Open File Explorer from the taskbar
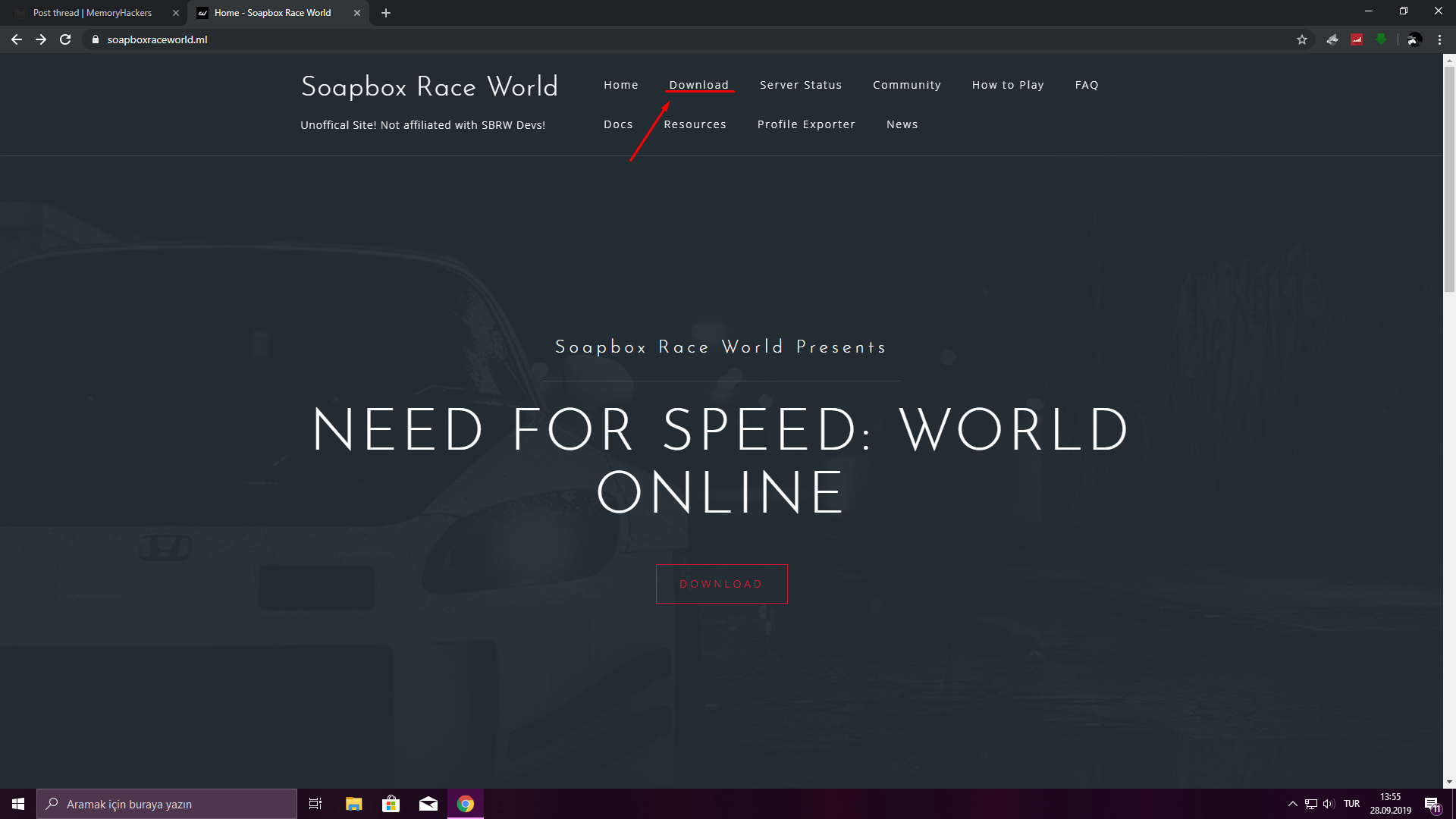The width and height of the screenshot is (1456, 819). coord(353,804)
